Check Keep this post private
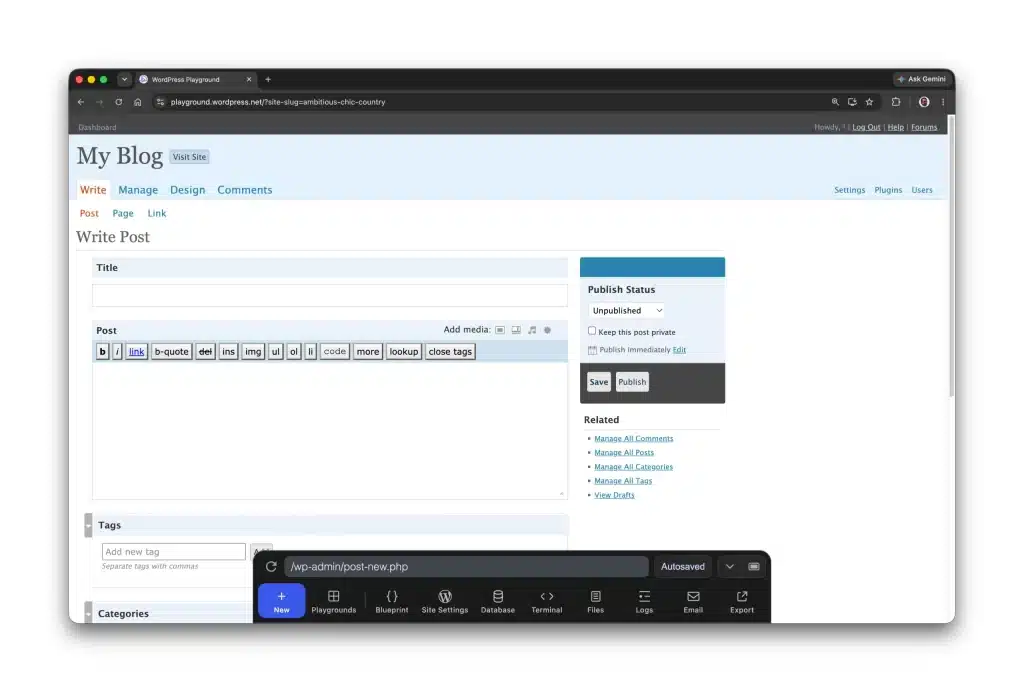Image resolution: width=1024 pixels, height=692 pixels. point(592,331)
